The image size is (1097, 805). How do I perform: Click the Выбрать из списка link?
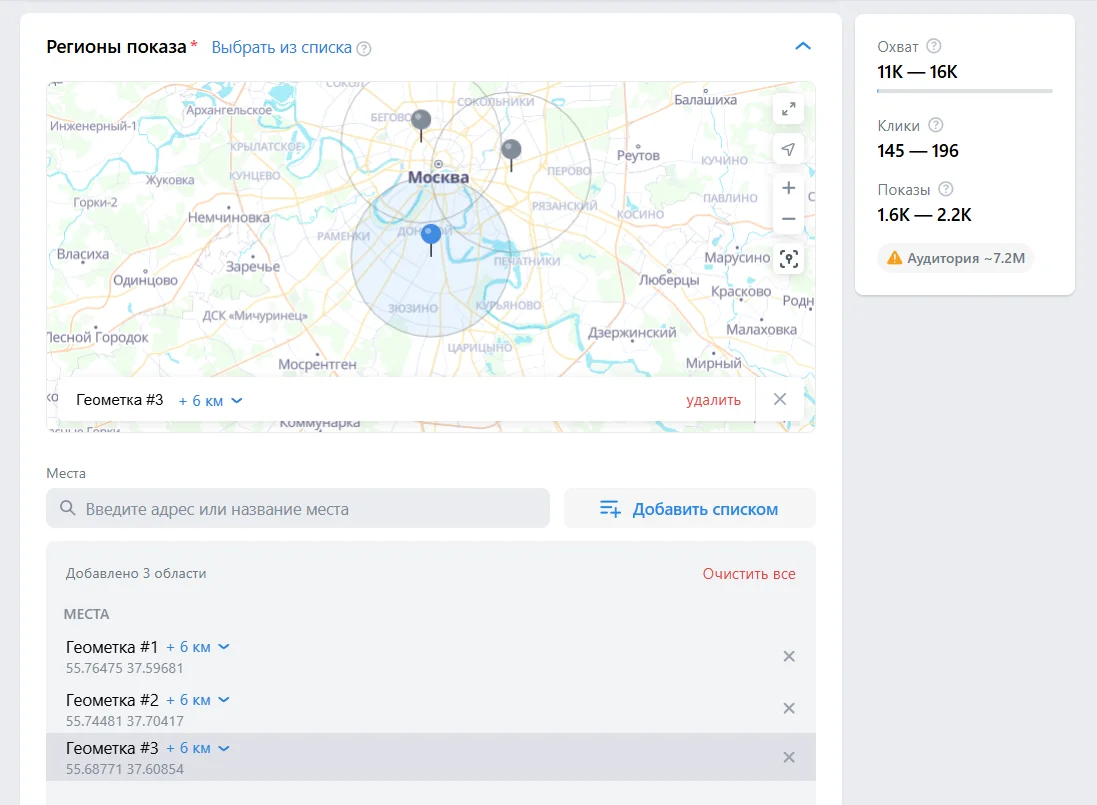(x=281, y=47)
